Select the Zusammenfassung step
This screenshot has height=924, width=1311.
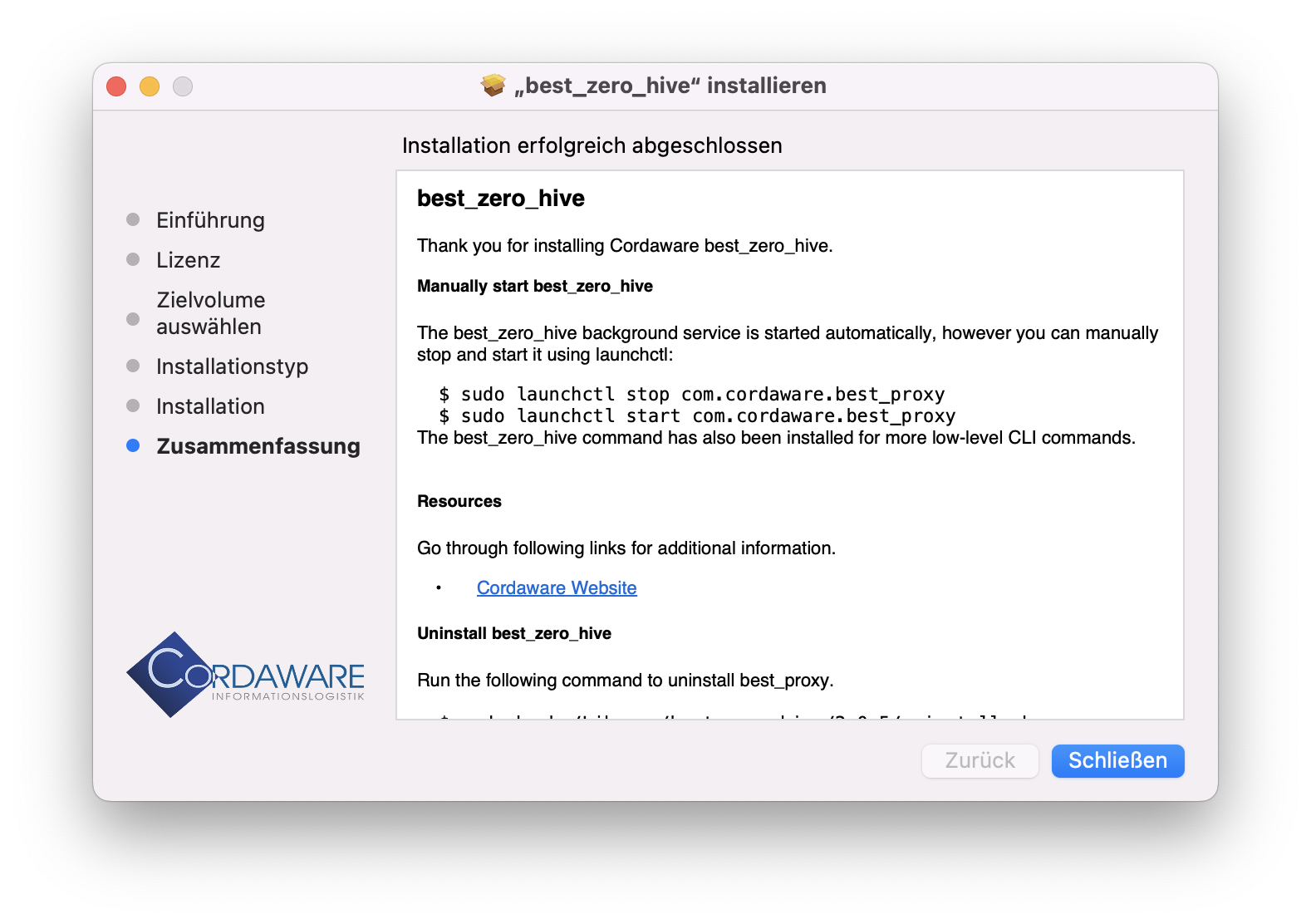(x=258, y=446)
